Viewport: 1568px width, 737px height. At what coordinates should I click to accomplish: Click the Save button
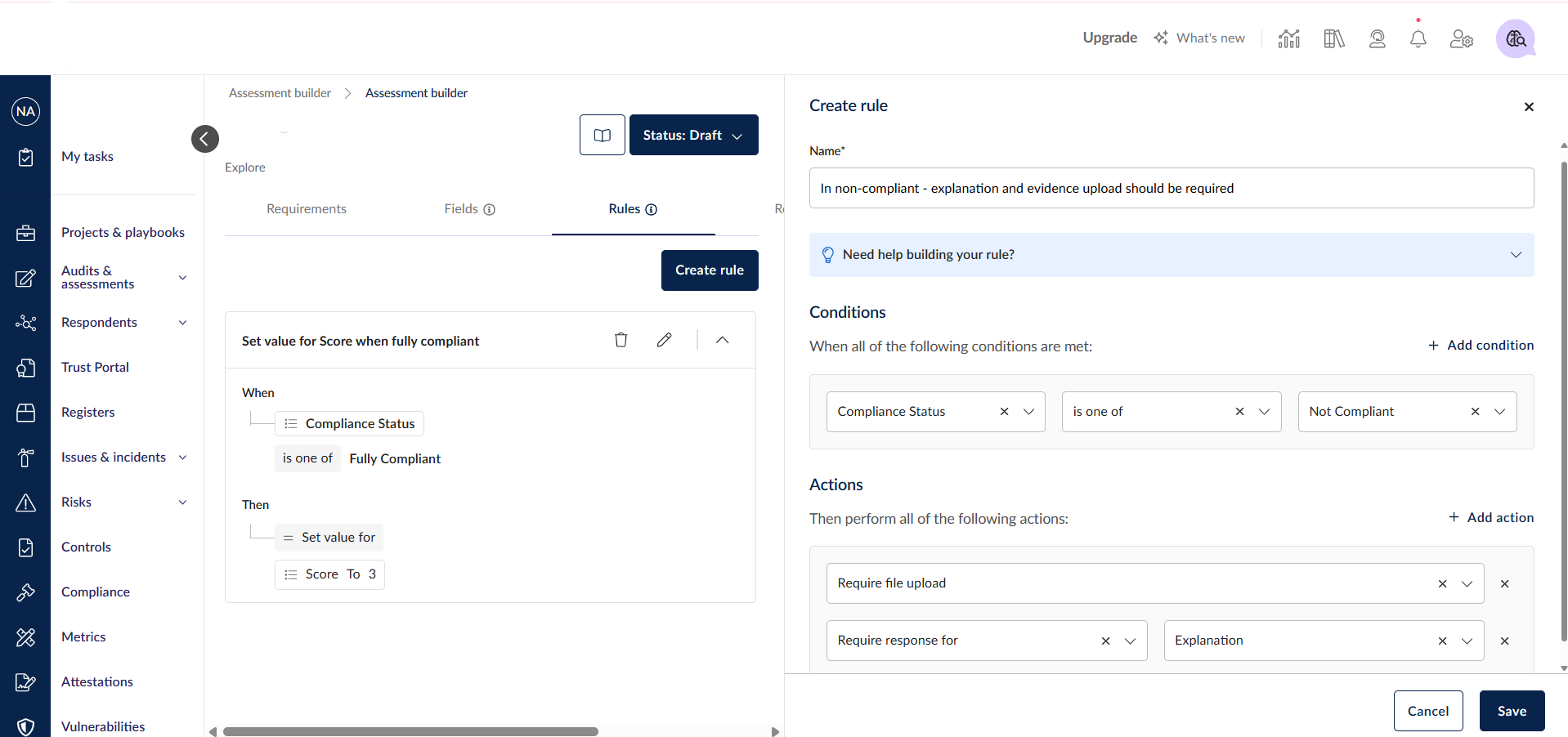tap(1511, 711)
